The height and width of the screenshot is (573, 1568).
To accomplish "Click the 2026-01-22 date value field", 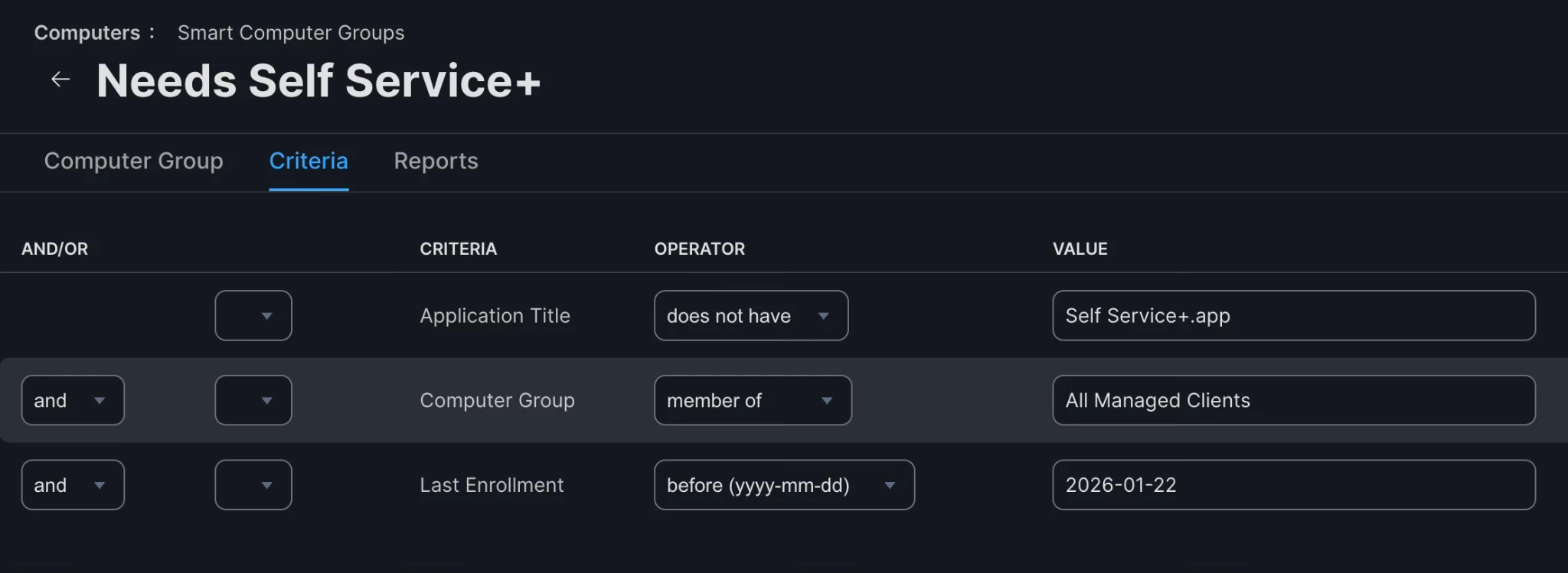I will (1293, 485).
